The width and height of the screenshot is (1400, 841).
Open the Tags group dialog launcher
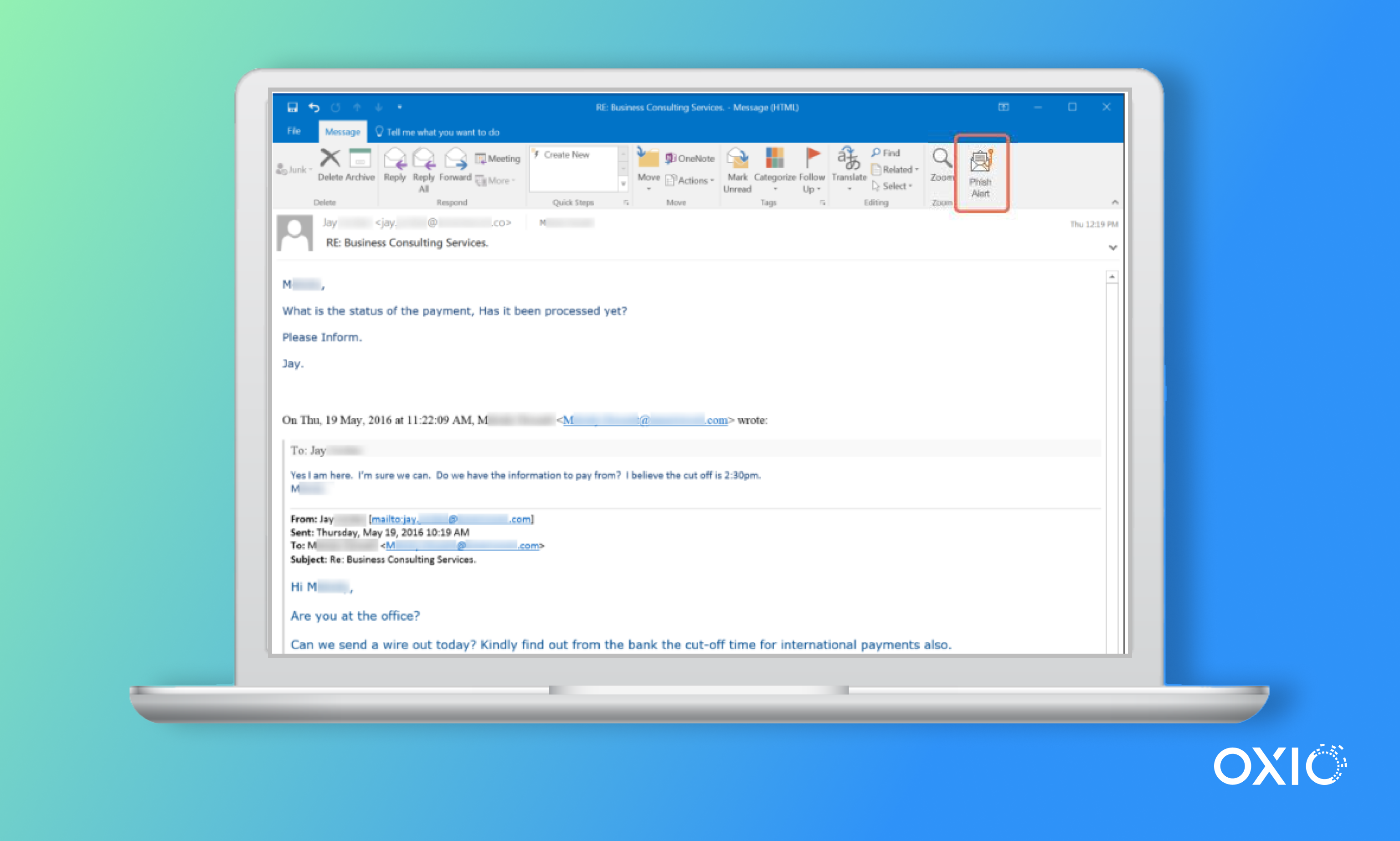pos(822,202)
